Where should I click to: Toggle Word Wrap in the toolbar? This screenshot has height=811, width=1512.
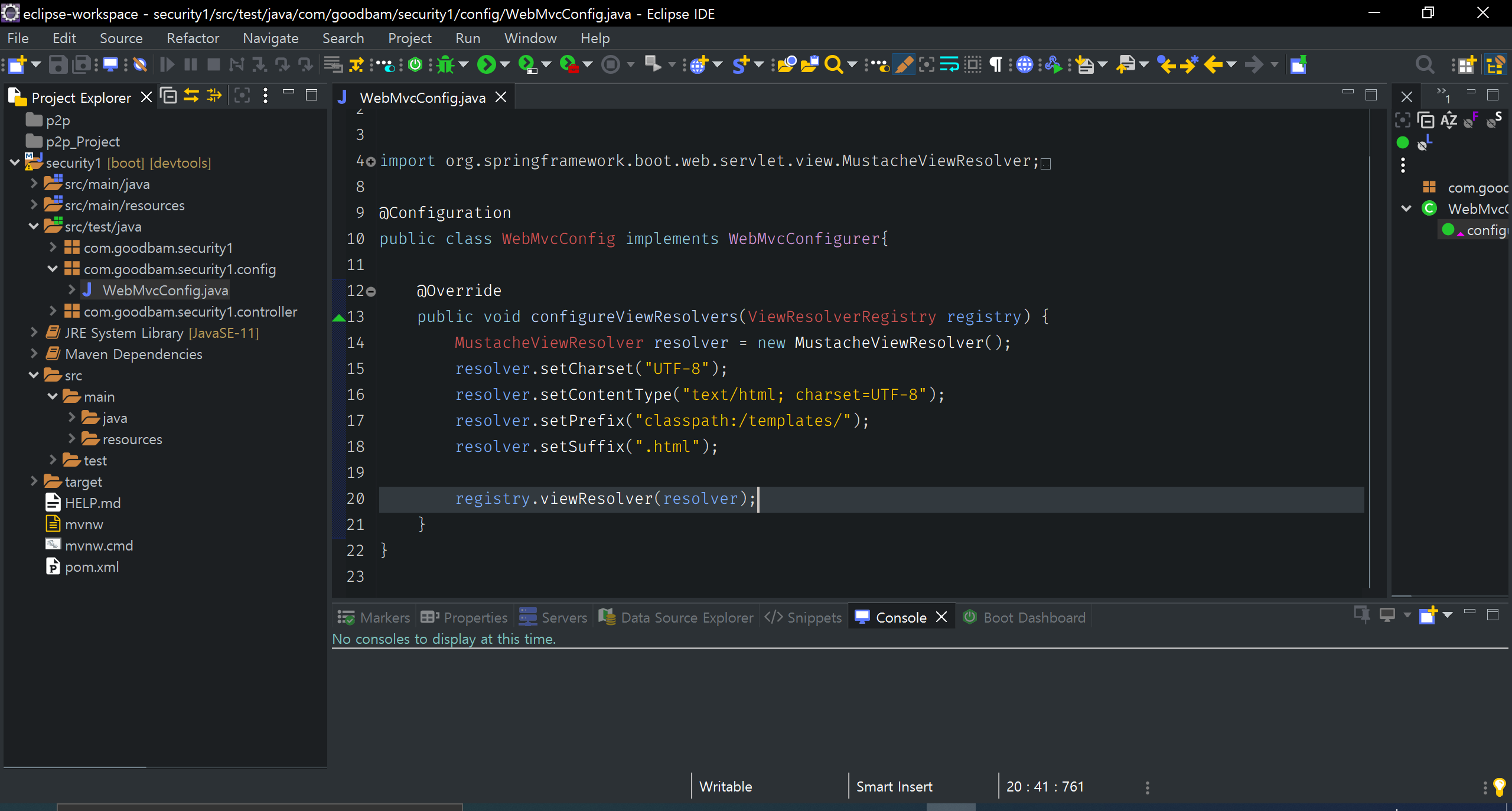point(949,64)
